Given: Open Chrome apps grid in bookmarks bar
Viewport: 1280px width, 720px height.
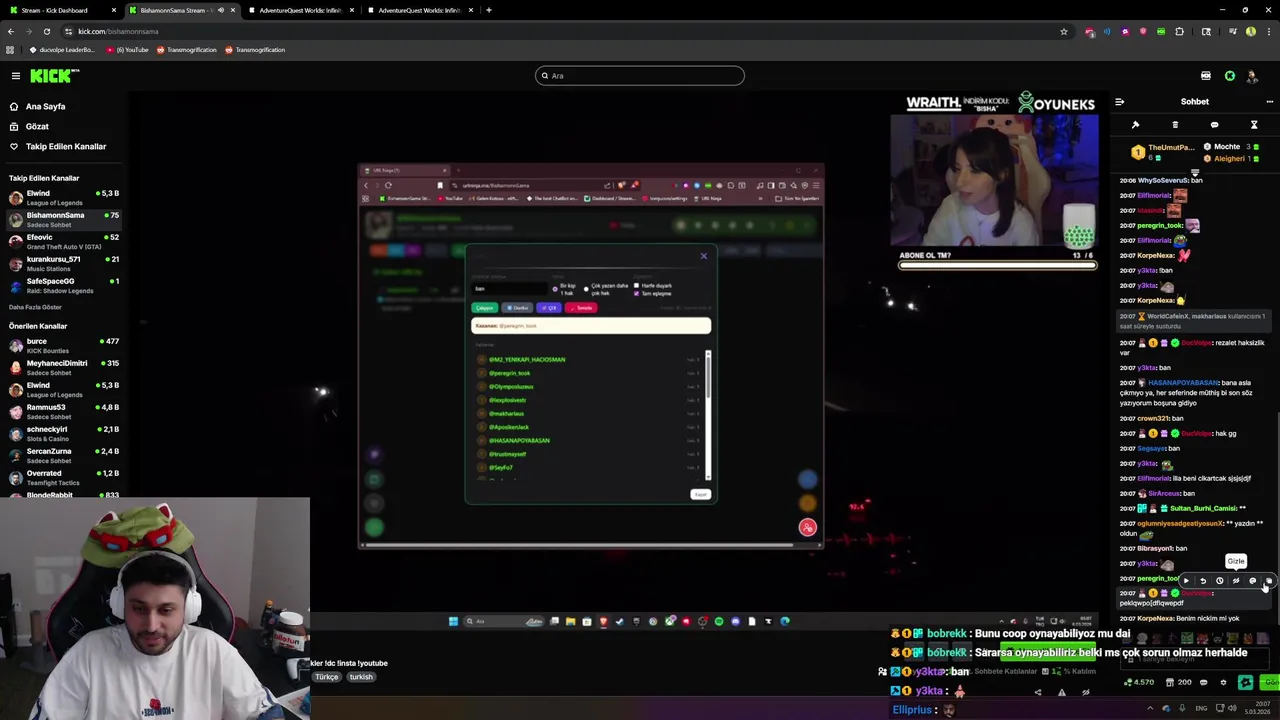Looking at the screenshot, I should pyautogui.click(x=10, y=50).
